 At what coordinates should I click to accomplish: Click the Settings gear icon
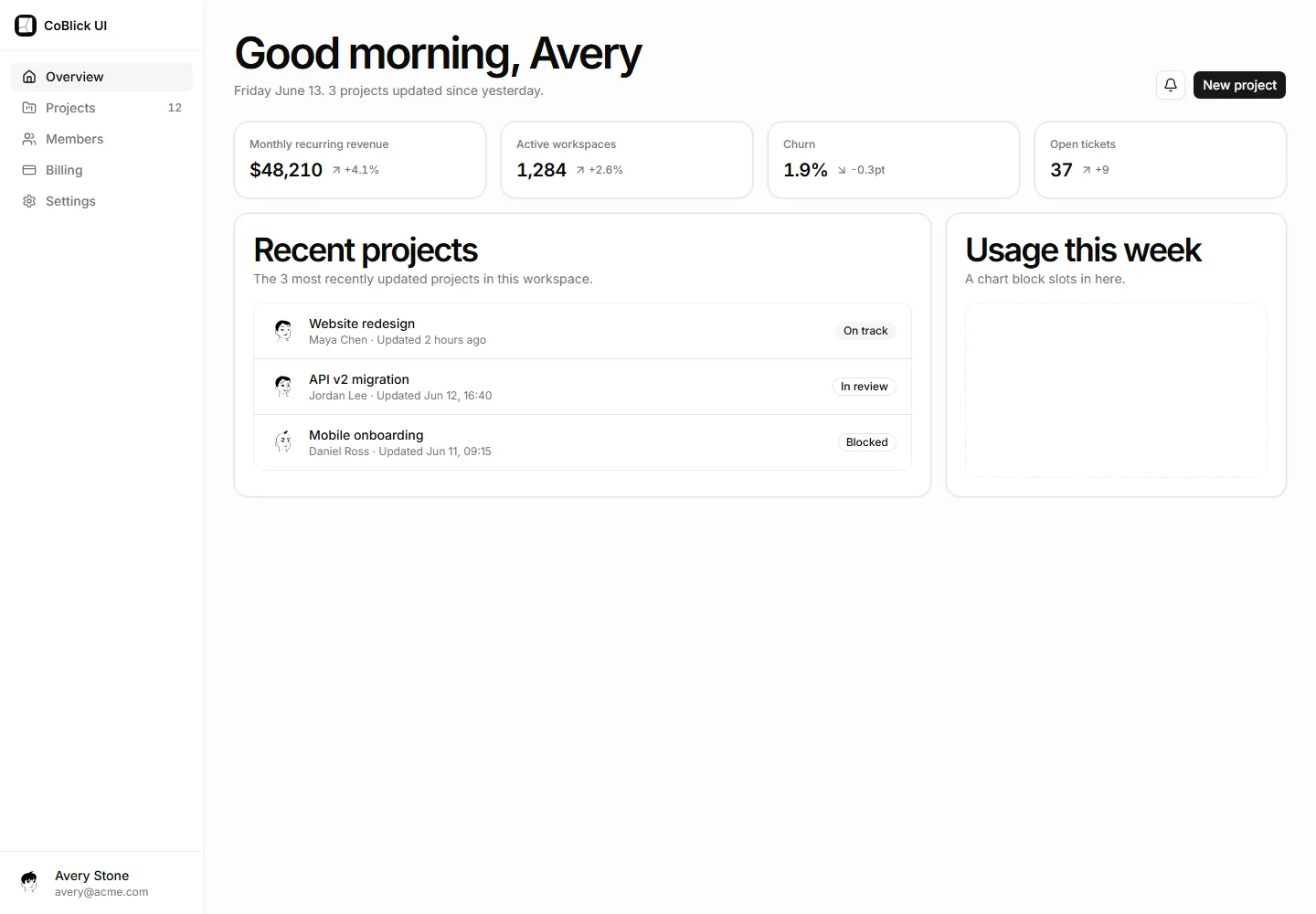(29, 201)
